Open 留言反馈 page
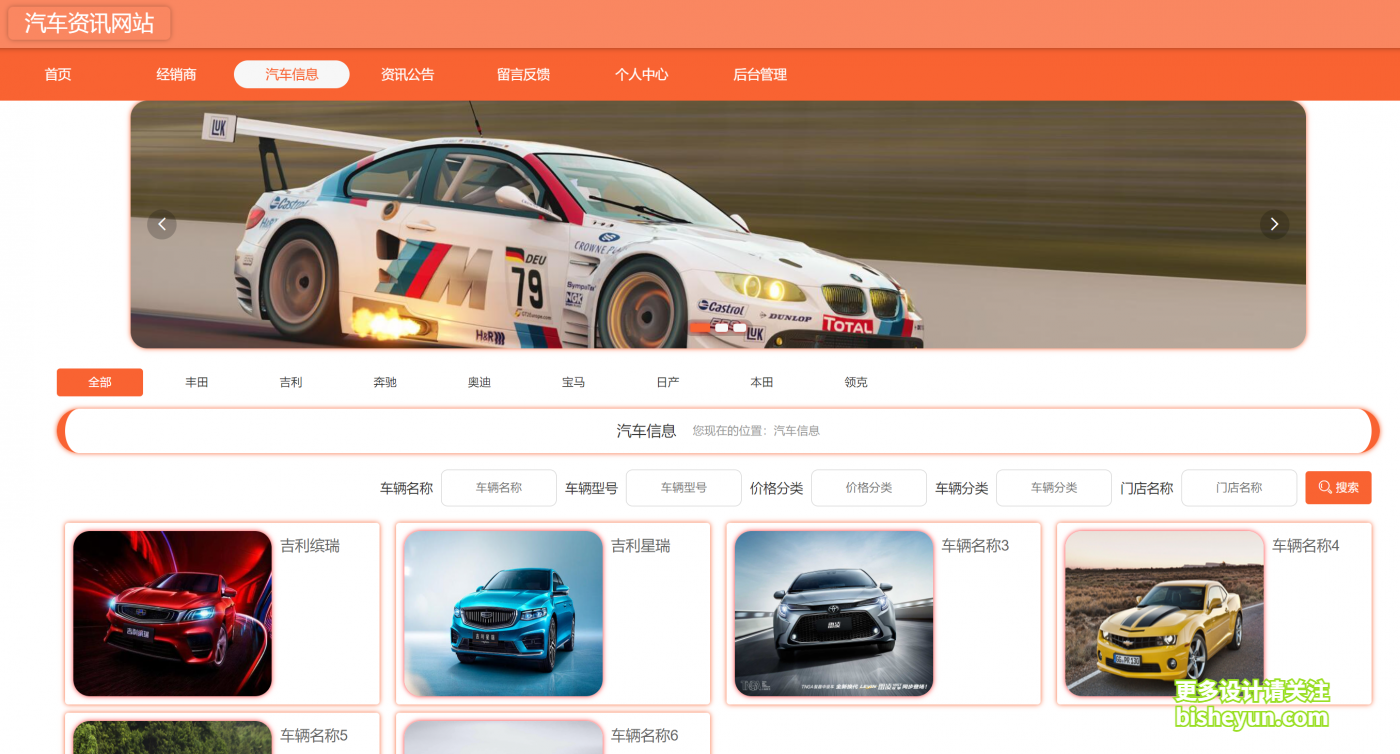 click(524, 75)
